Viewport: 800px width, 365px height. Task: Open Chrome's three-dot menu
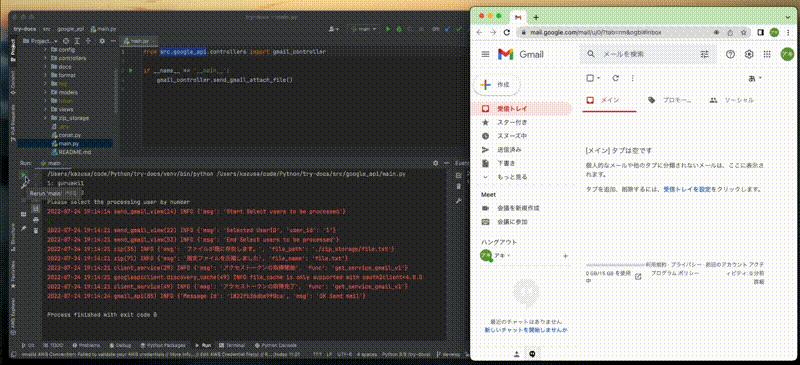point(789,32)
